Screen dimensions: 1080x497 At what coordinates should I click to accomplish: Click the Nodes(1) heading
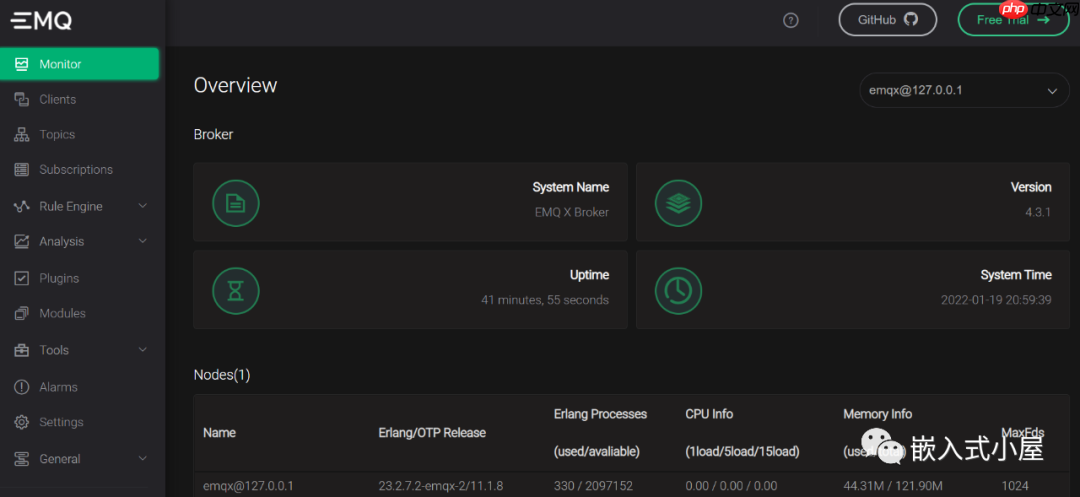[x=222, y=375]
